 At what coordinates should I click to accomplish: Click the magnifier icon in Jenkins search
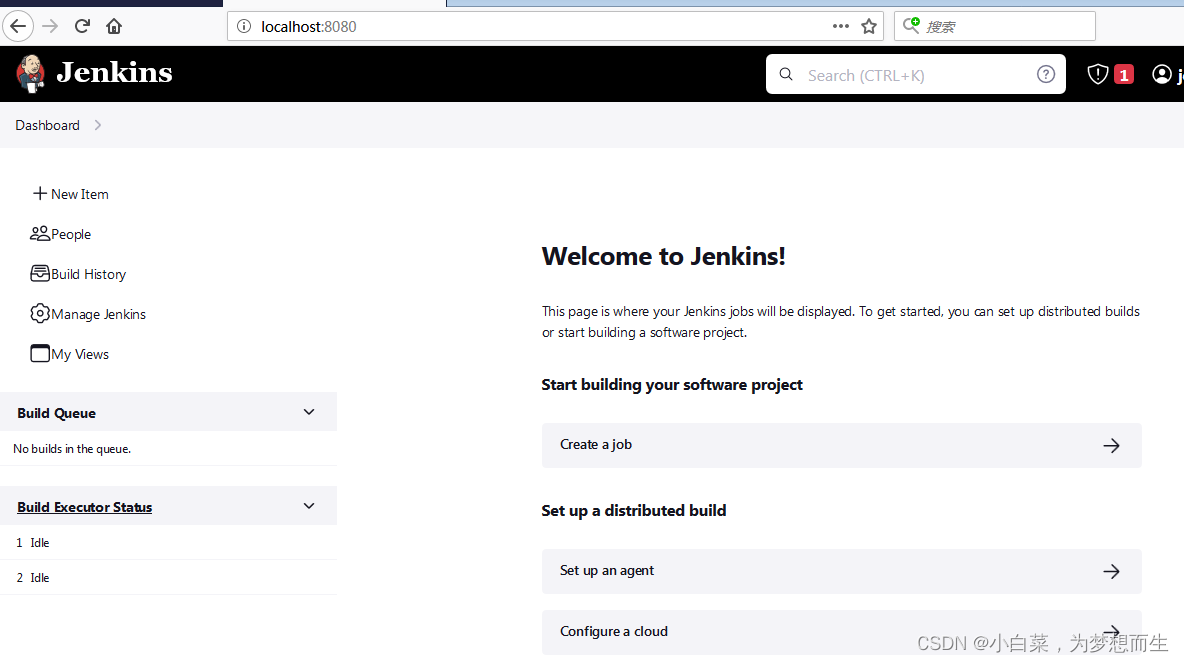[x=786, y=75]
